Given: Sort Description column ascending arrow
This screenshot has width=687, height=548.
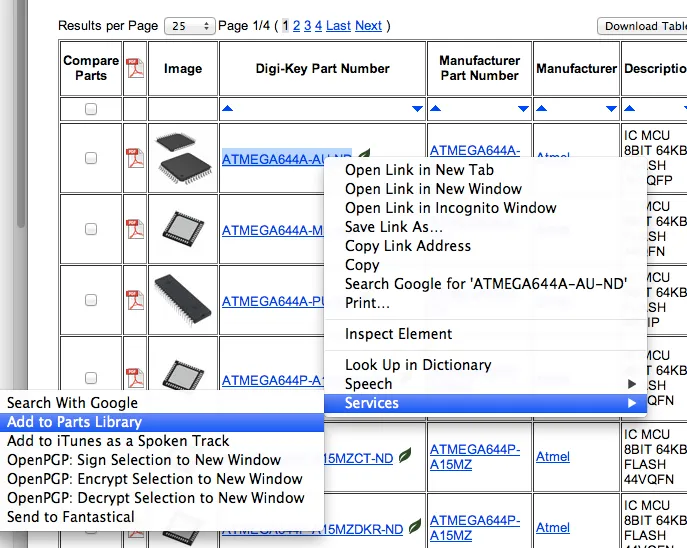Looking at the screenshot, I should pos(630,108).
